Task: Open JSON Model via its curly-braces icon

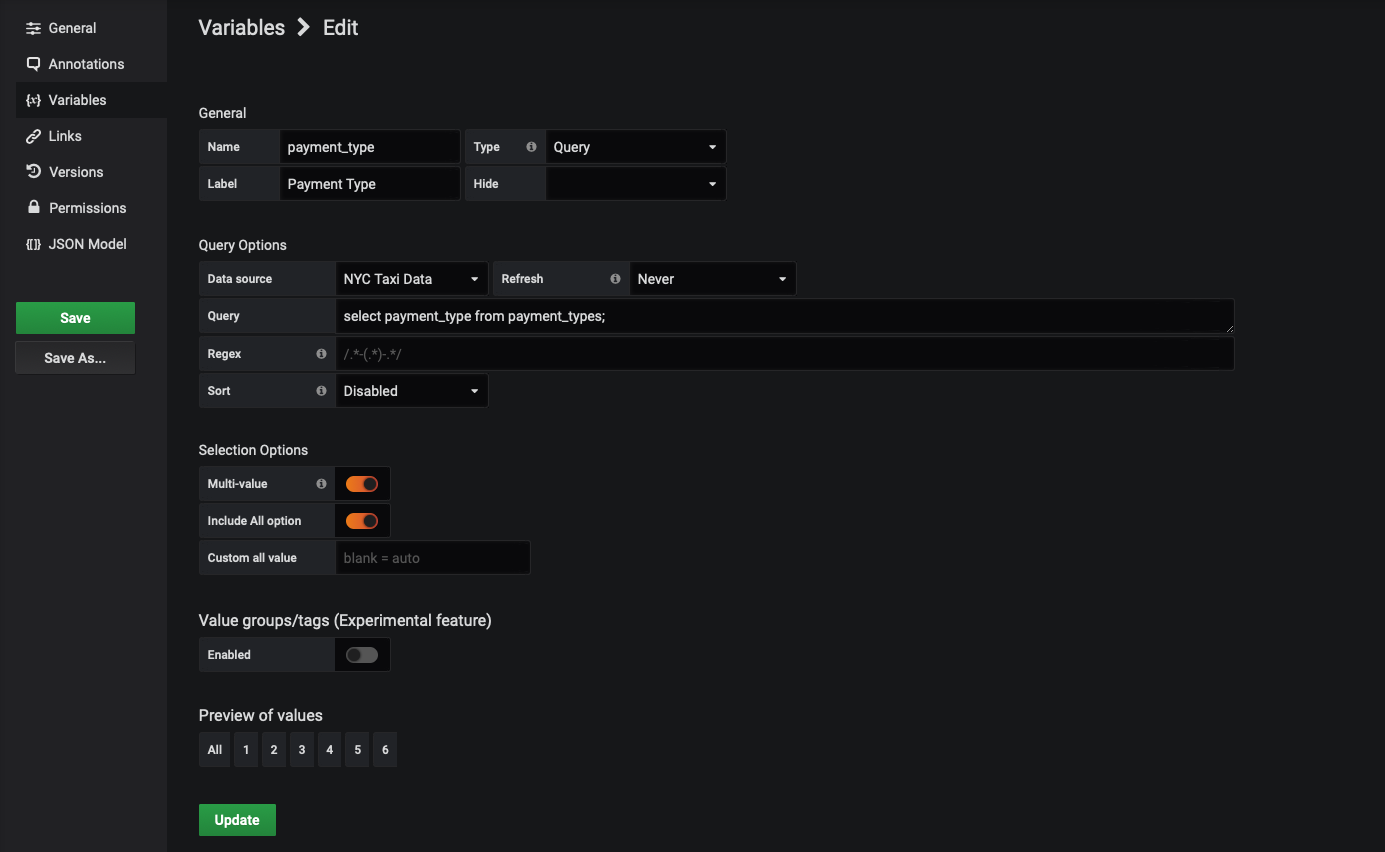Action: 32,243
